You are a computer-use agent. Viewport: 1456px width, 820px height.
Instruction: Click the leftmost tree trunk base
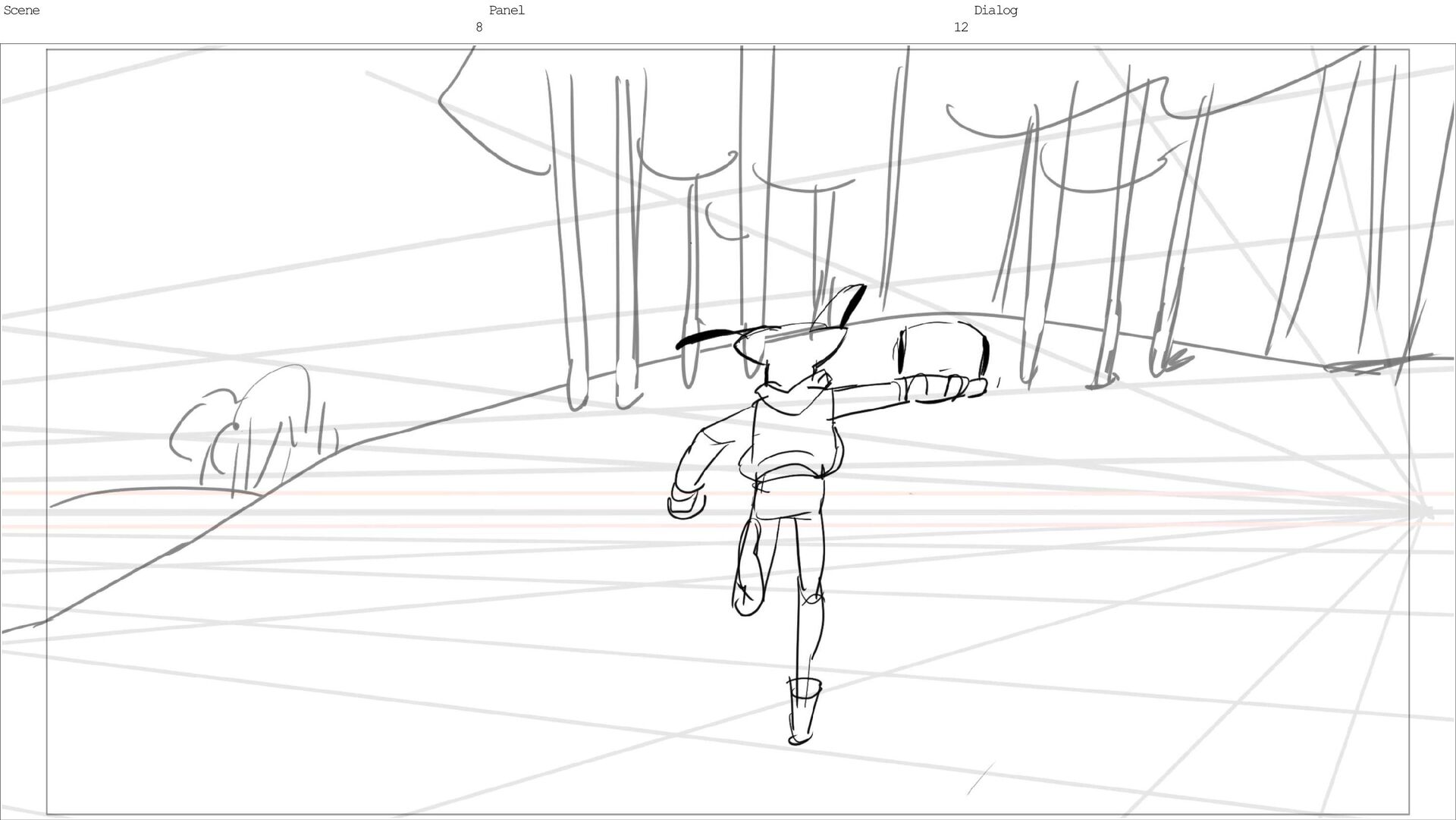coord(576,391)
